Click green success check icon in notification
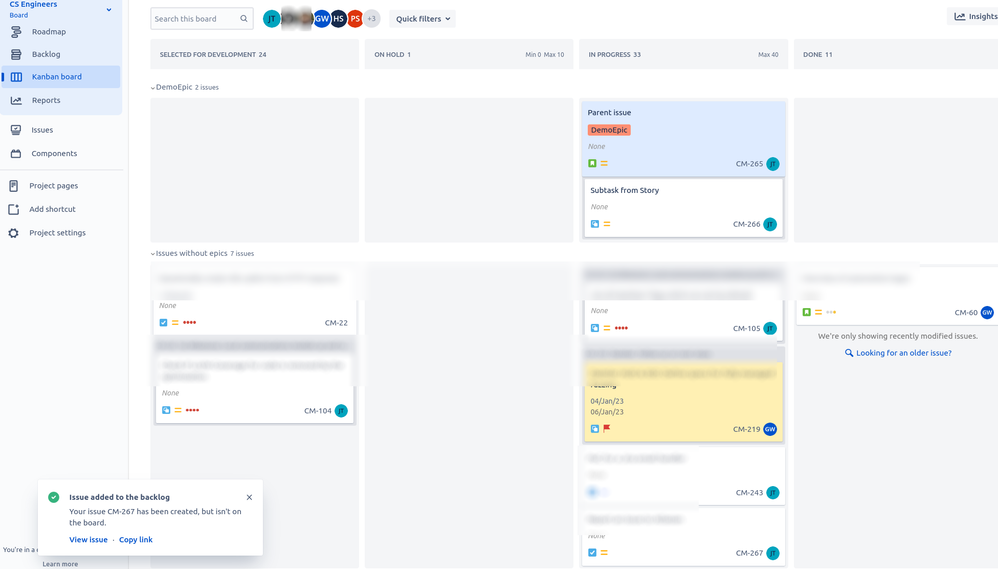Screen dimensions: 998x569 (53, 497)
